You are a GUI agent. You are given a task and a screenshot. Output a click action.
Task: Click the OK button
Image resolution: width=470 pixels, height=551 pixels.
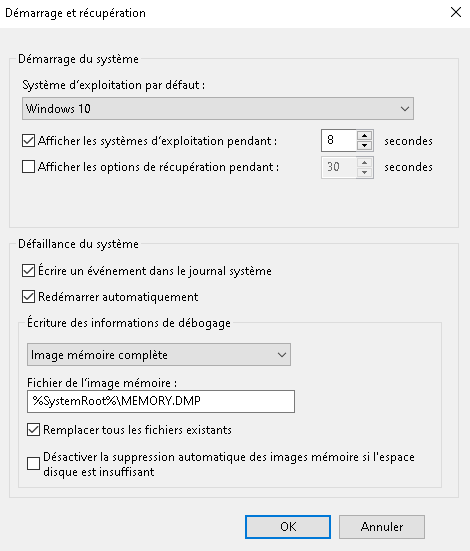click(288, 527)
